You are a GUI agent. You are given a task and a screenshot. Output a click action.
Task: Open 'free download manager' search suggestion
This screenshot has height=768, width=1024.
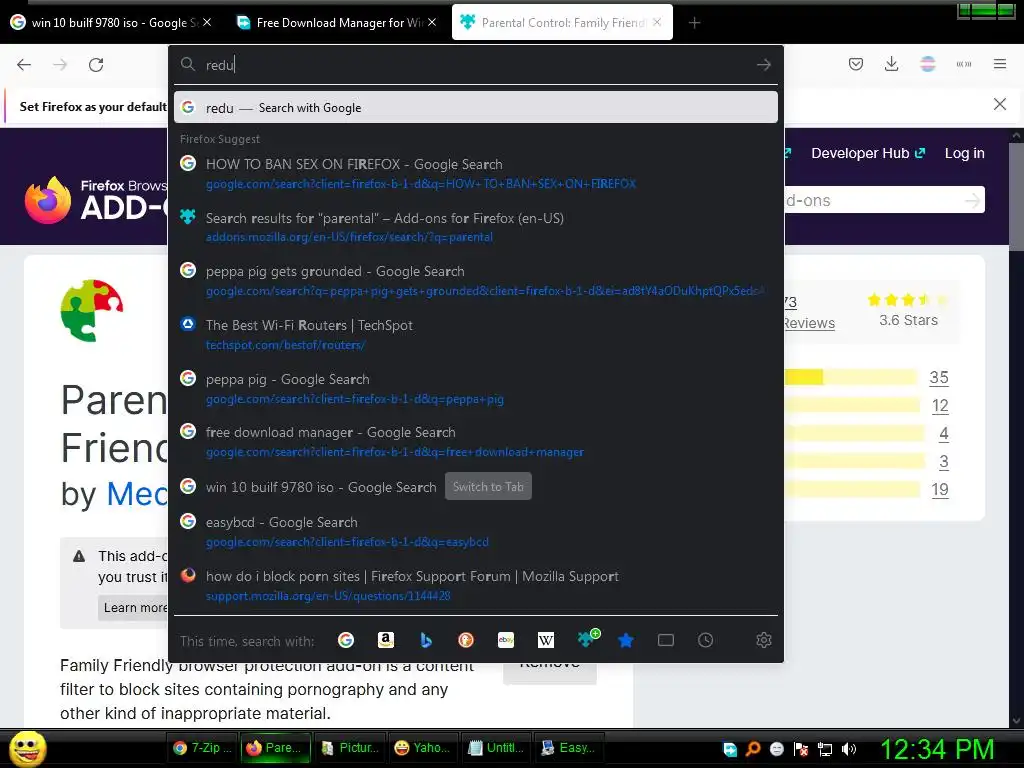point(475,441)
